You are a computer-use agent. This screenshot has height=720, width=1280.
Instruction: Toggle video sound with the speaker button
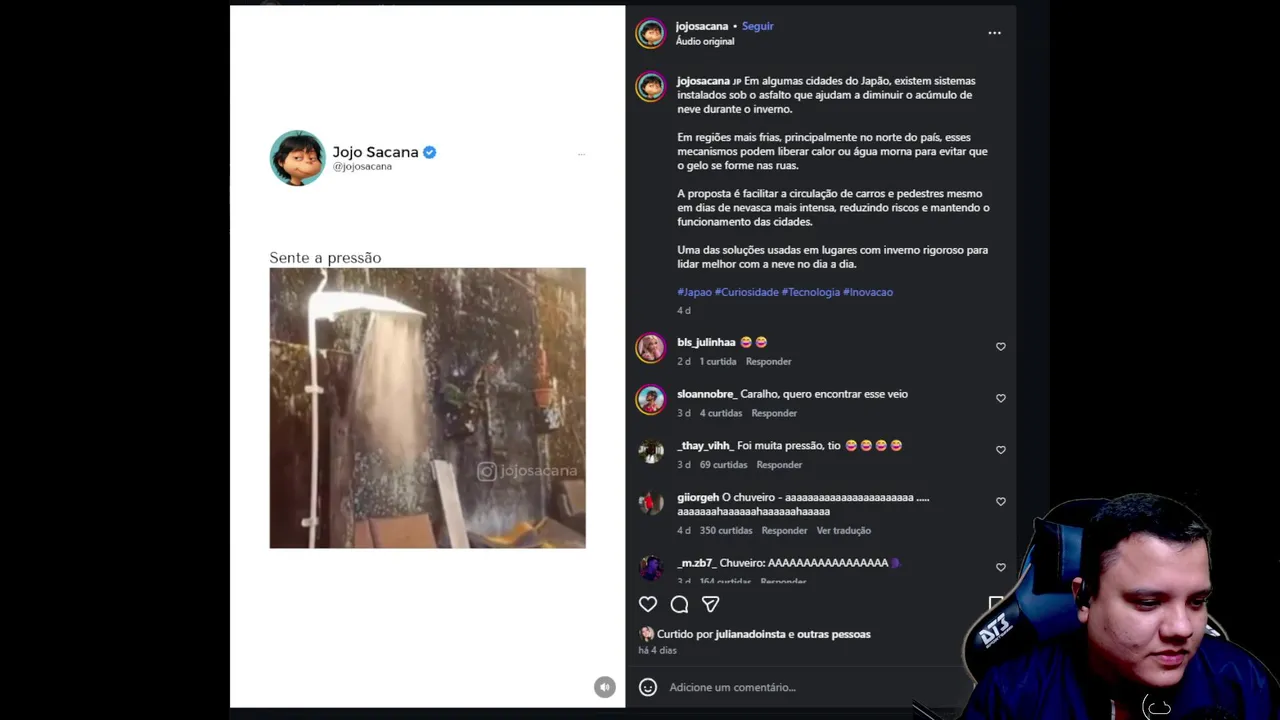tap(605, 687)
